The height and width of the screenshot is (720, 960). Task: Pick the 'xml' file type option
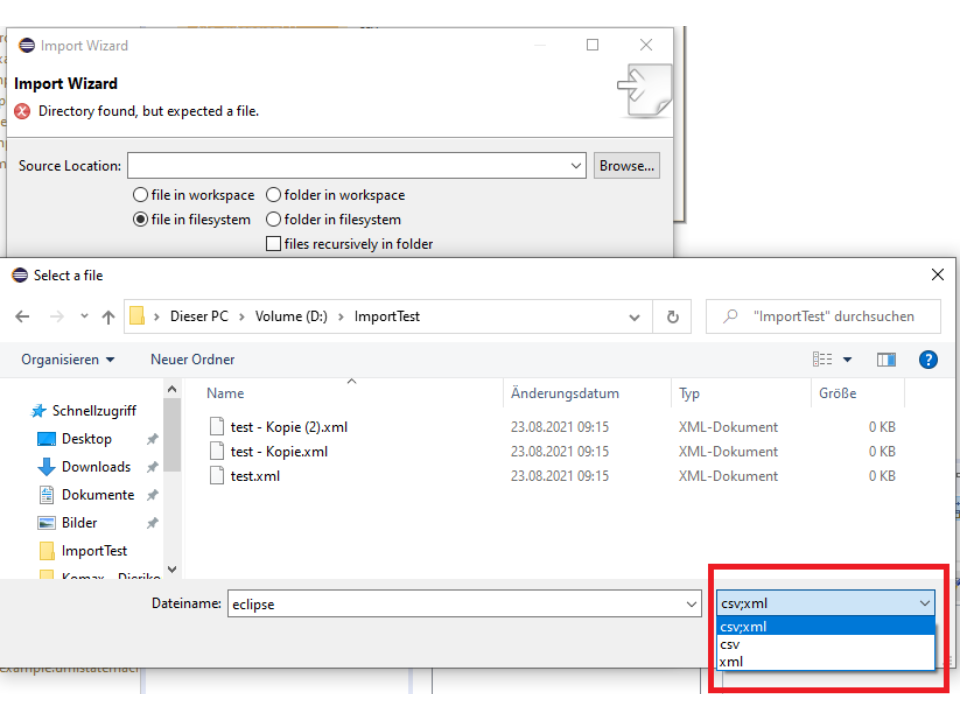coord(731,661)
